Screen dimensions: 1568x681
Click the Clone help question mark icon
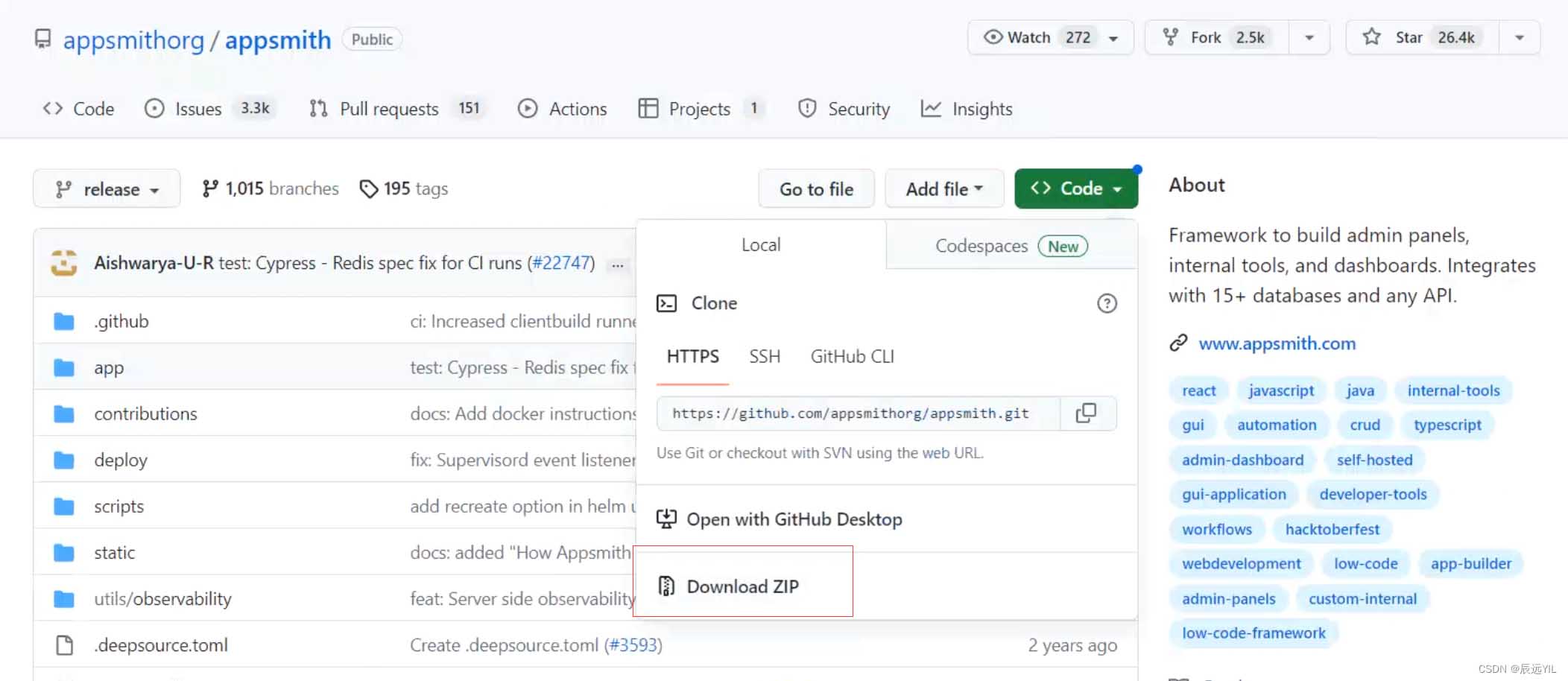tap(1107, 303)
